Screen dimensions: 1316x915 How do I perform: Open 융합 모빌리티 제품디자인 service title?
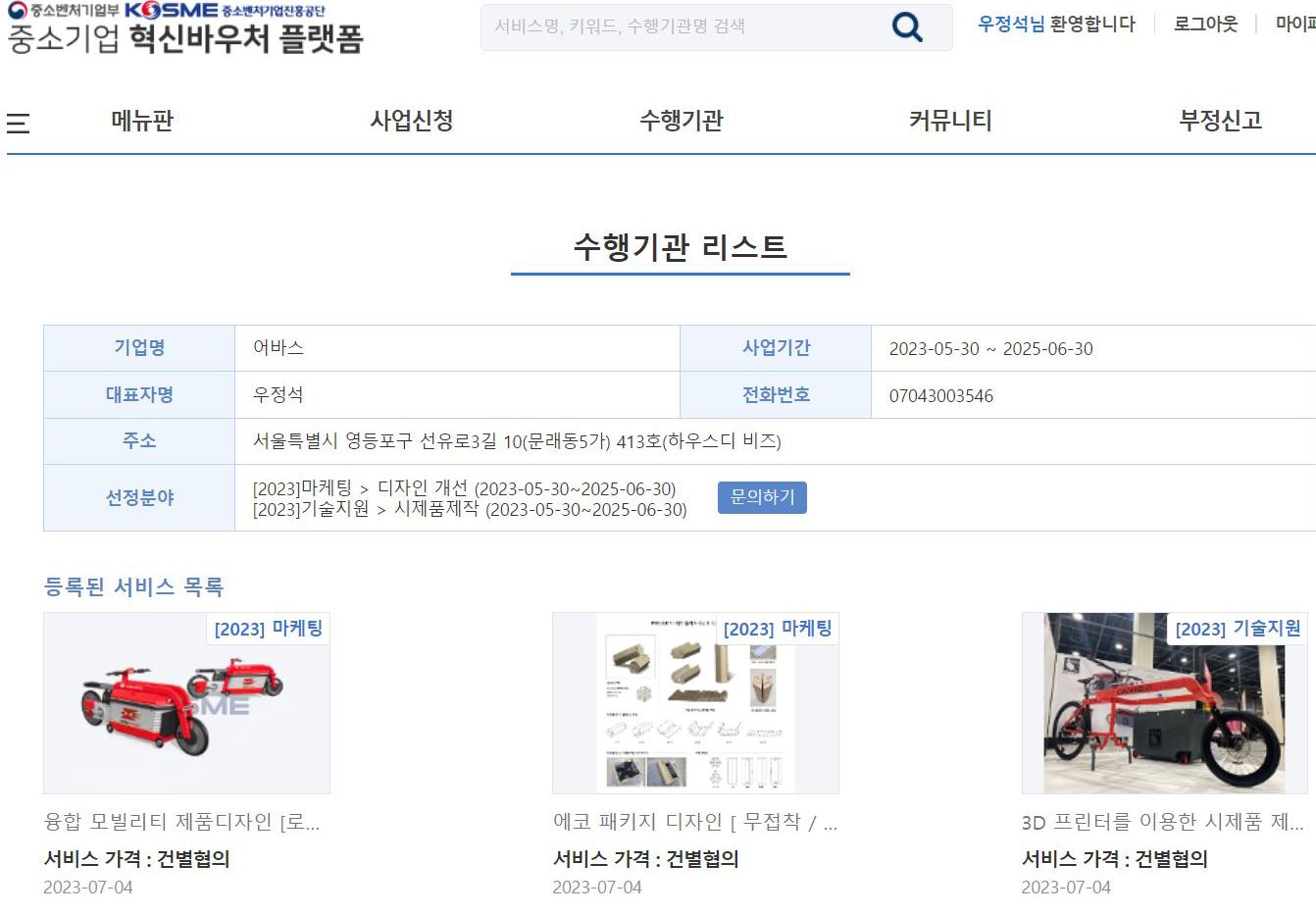point(182,822)
